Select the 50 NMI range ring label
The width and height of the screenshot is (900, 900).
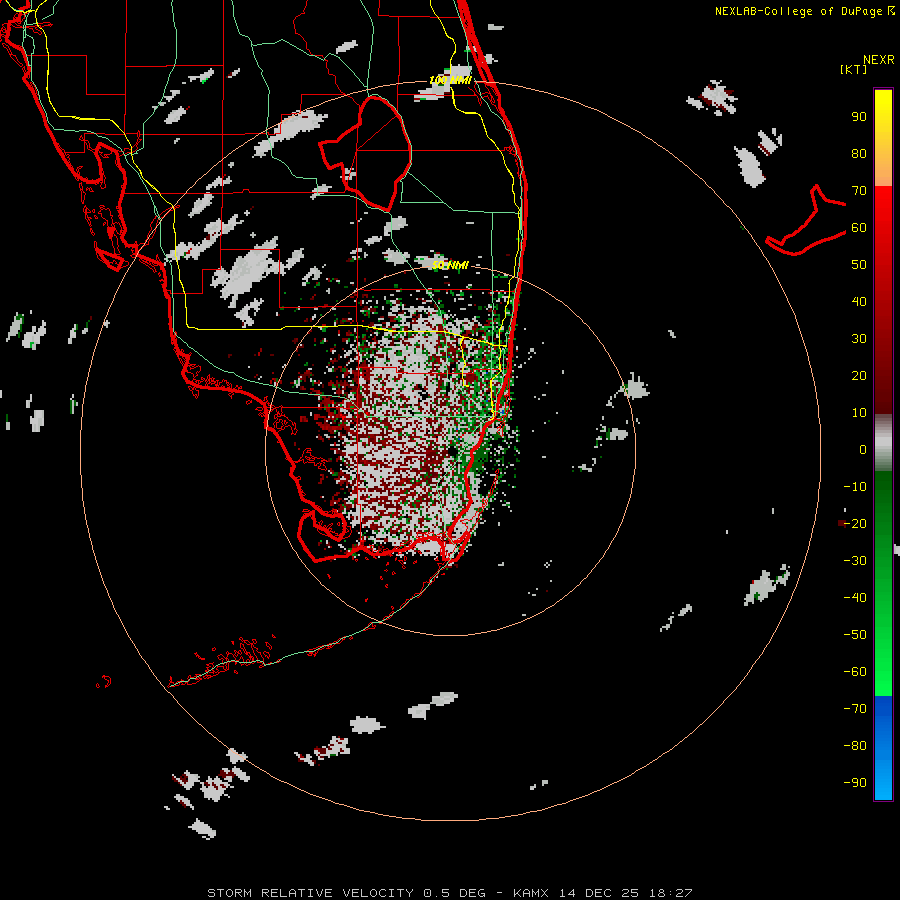tap(450, 265)
